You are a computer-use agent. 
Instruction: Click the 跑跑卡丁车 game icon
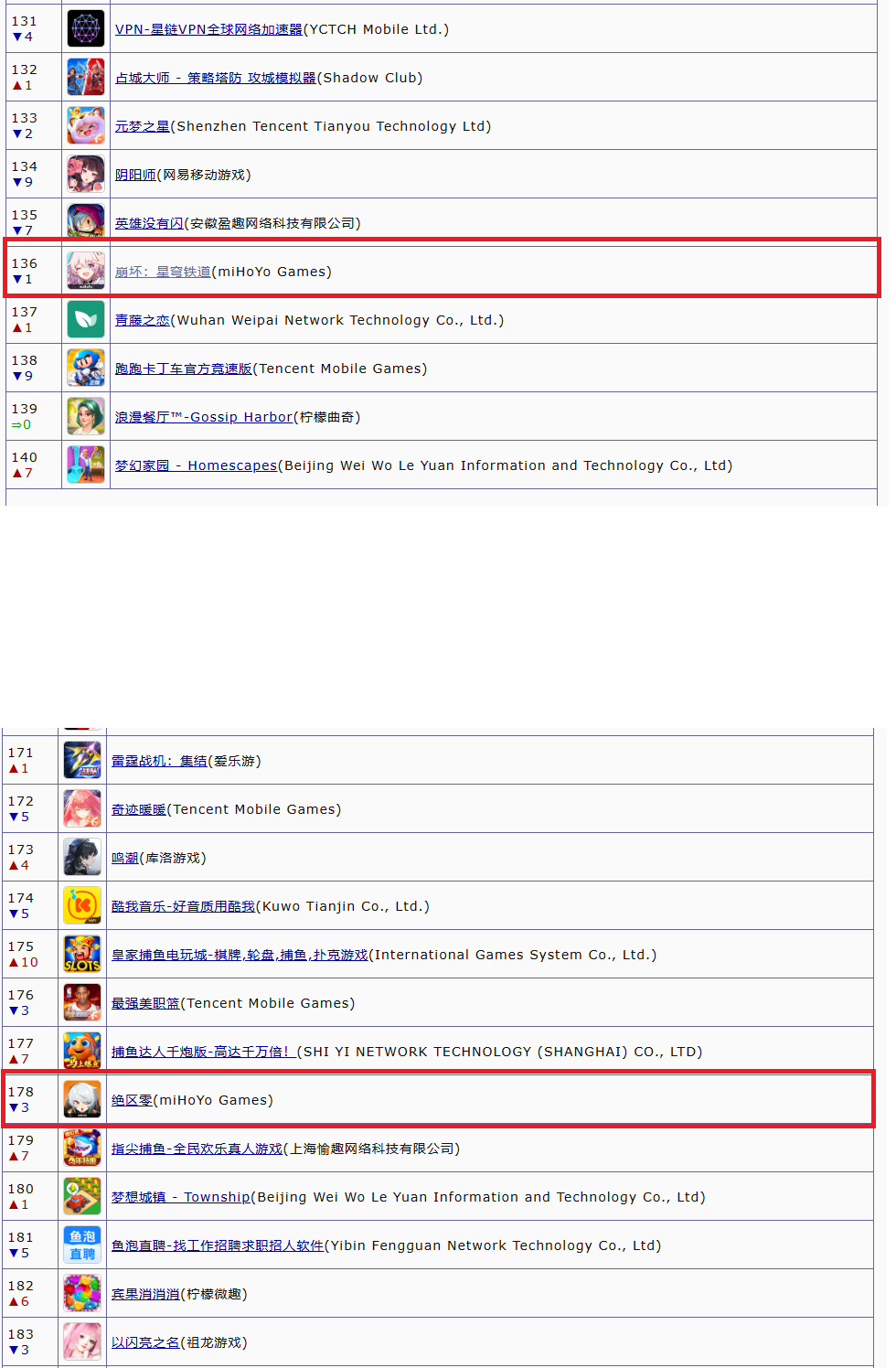click(x=86, y=369)
